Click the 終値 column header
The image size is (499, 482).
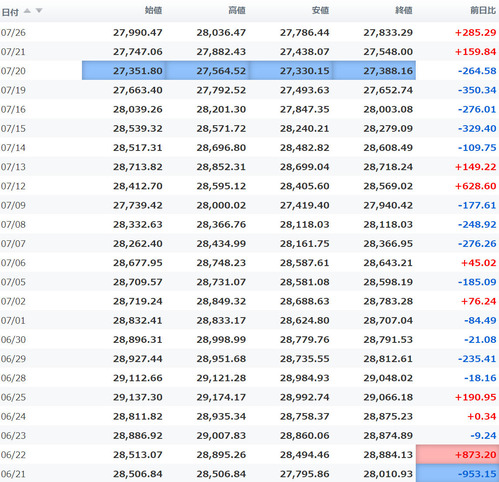(404, 10)
